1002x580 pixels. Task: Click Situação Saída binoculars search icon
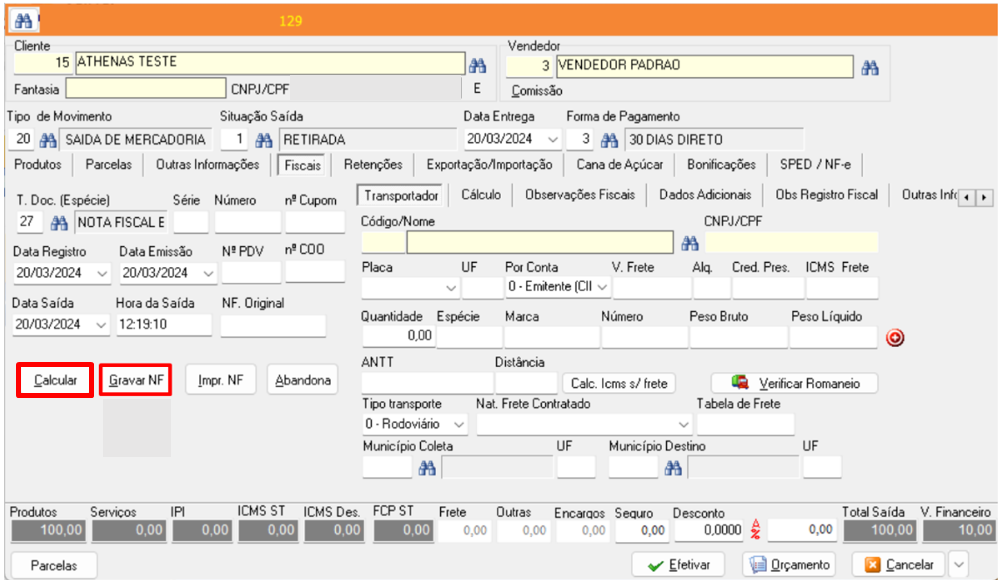(264, 140)
